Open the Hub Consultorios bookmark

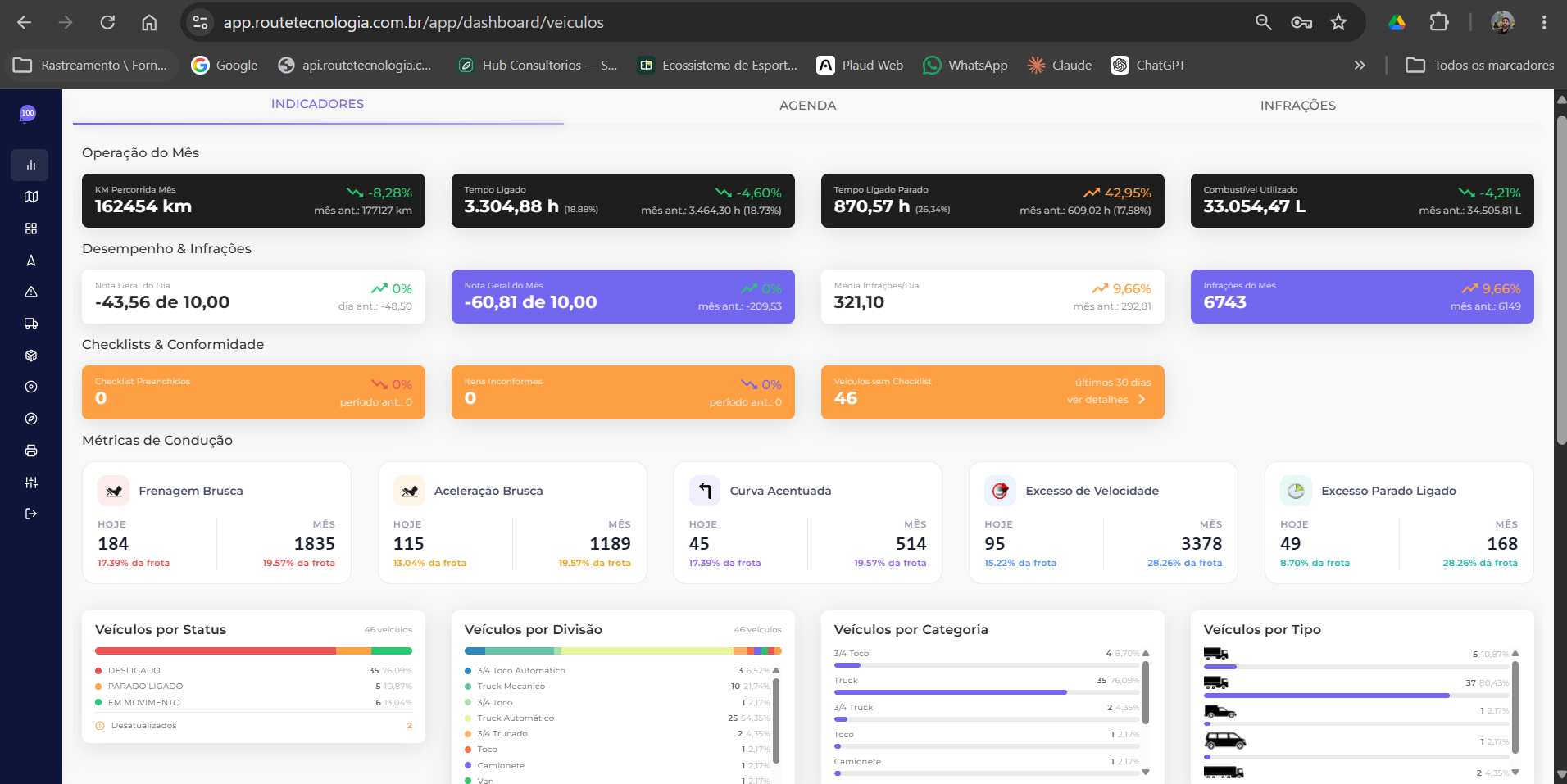[x=538, y=66]
